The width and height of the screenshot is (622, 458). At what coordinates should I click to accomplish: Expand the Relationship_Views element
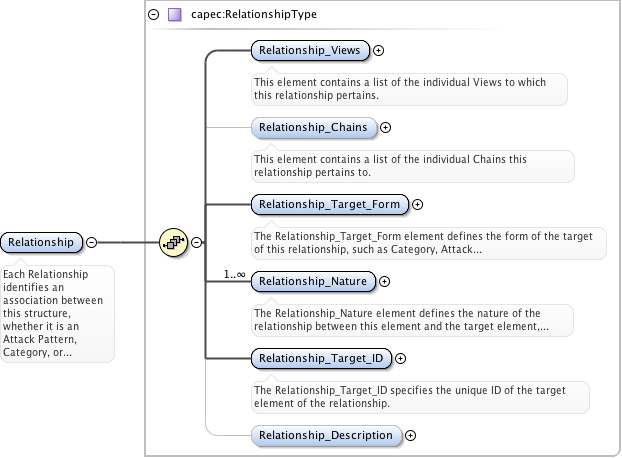point(379,49)
